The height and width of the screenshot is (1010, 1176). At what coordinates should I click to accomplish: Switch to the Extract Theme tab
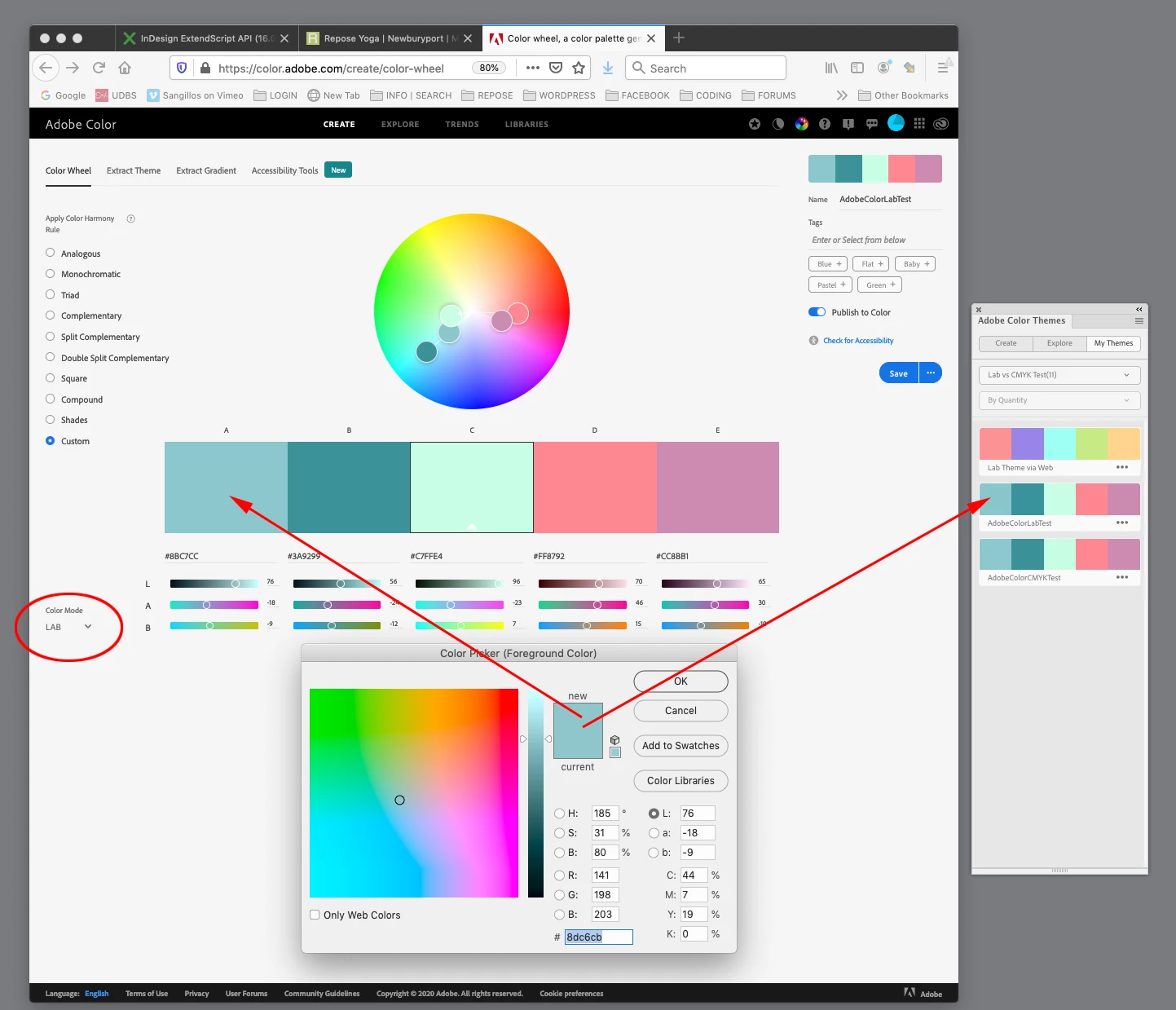pyautogui.click(x=134, y=170)
